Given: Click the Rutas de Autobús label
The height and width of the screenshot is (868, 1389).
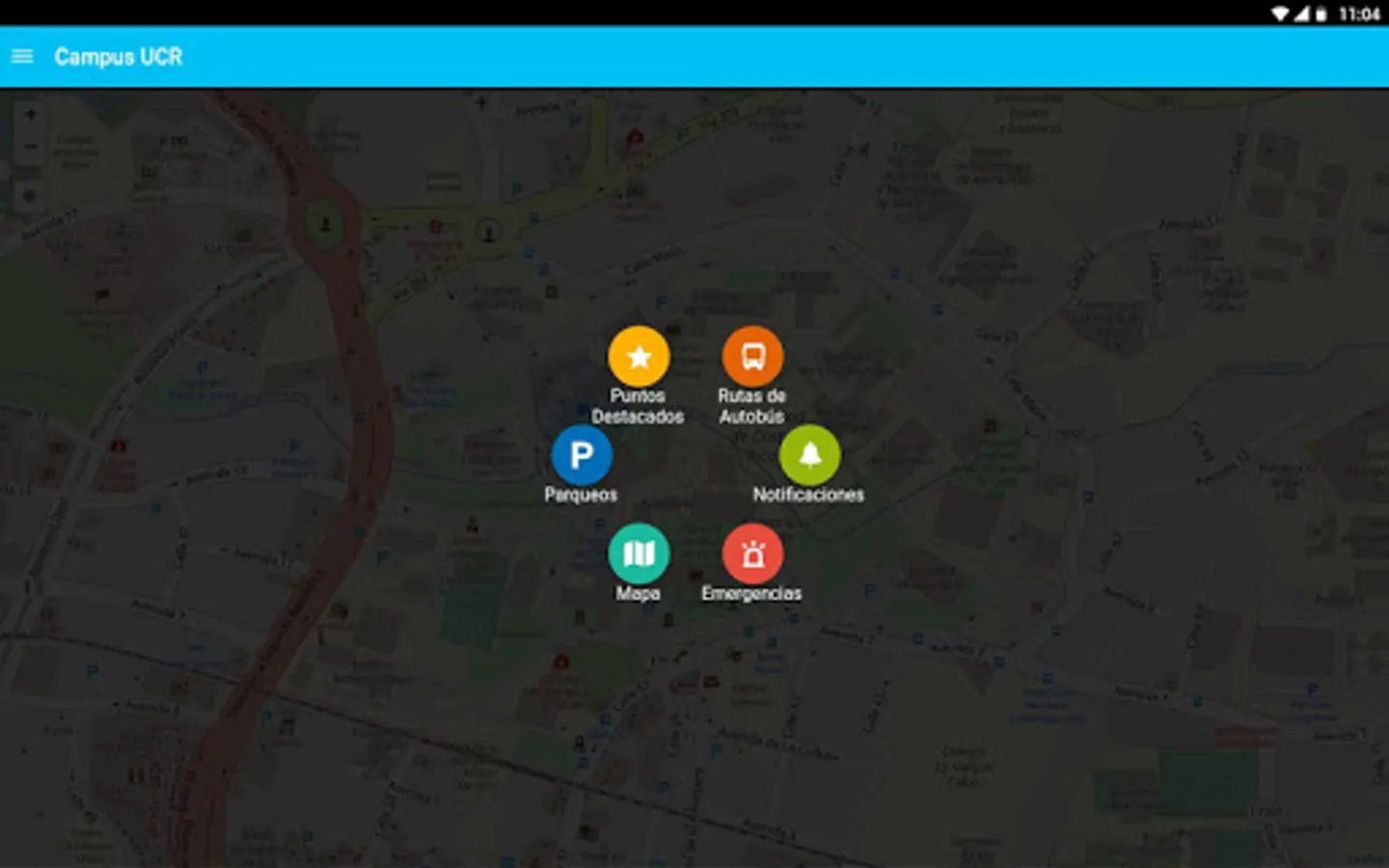Looking at the screenshot, I should point(752,406).
